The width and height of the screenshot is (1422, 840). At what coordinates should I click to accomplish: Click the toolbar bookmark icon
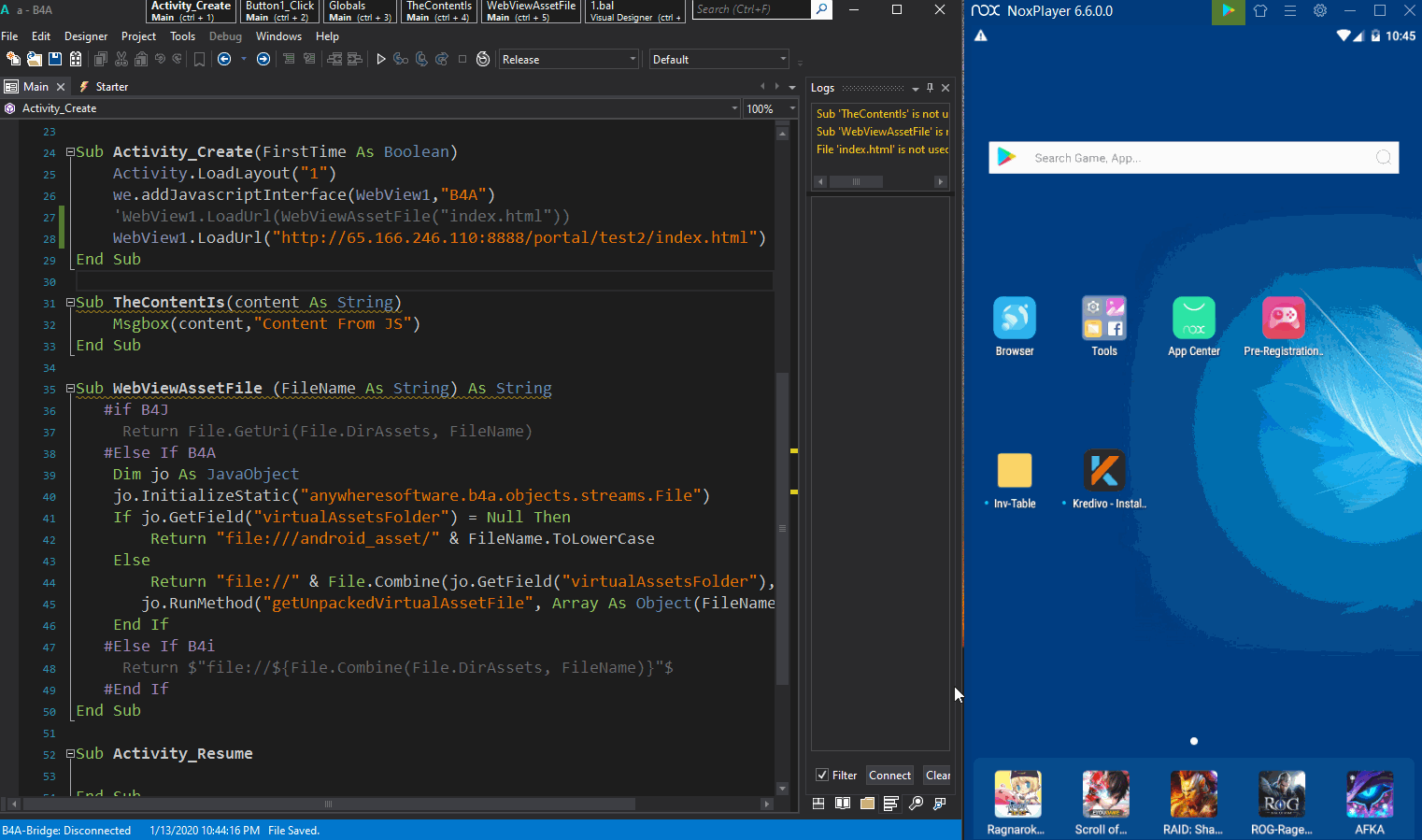coord(199,59)
